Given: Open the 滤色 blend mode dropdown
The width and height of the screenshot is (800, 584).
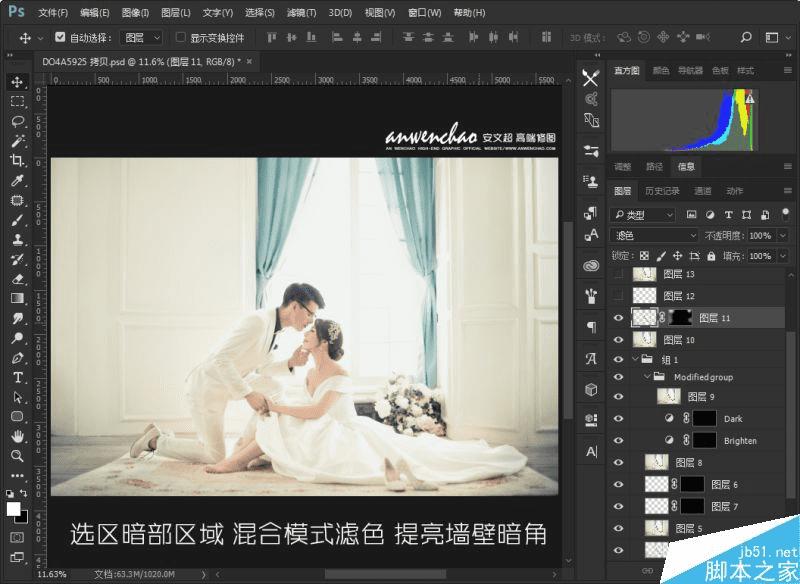Looking at the screenshot, I should point(654,235).
